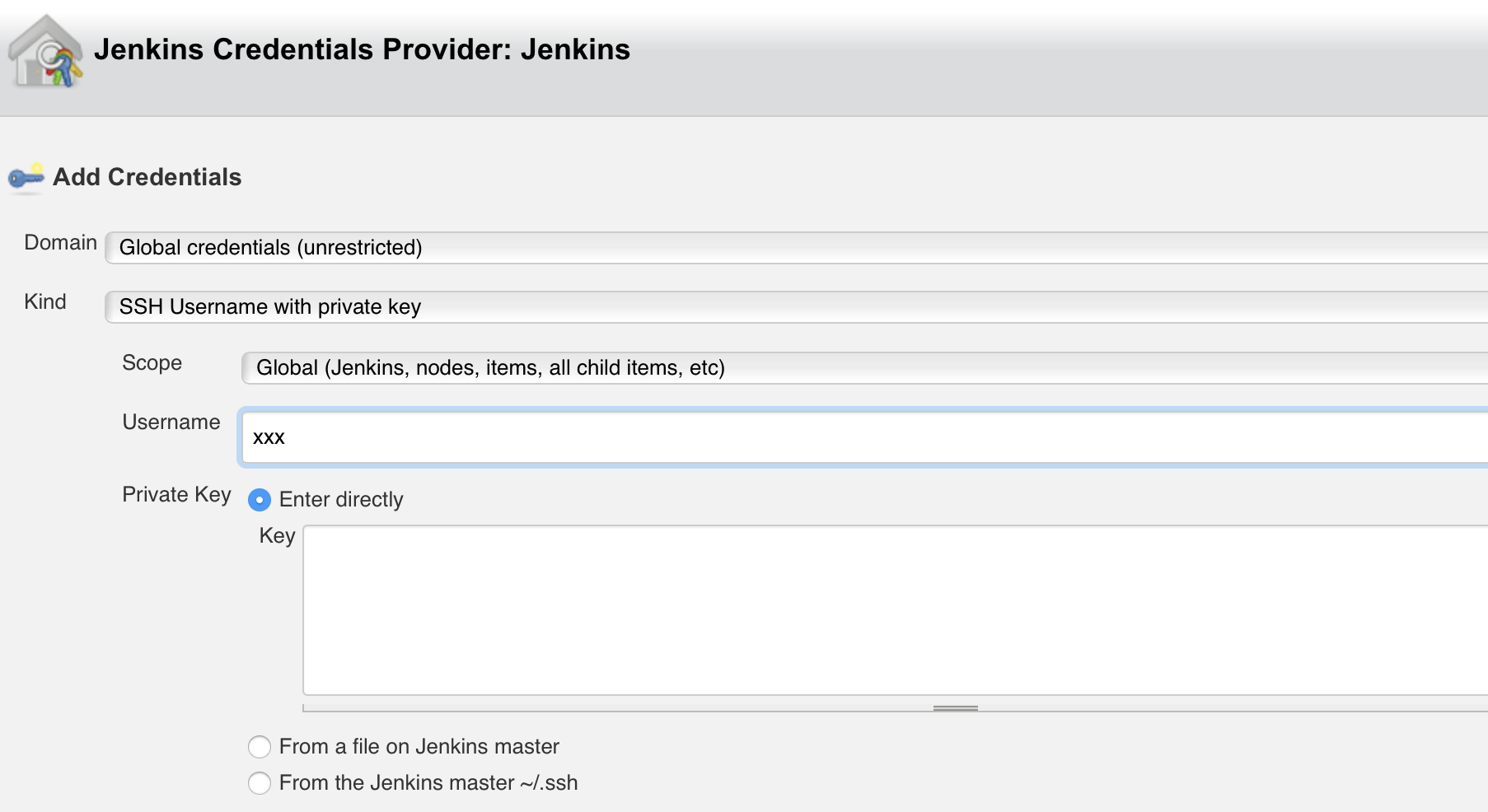
Task: Click the Add Credentials heading
Action: [147, 177]
